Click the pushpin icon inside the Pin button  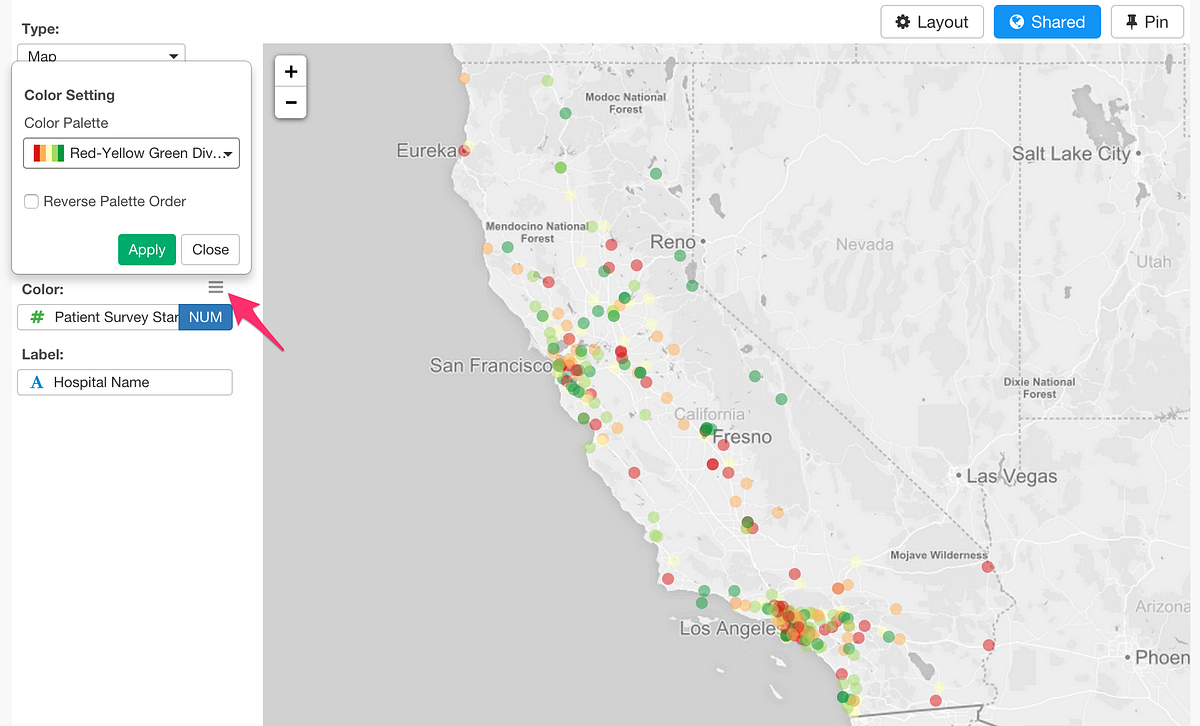tap(1133, 21)
